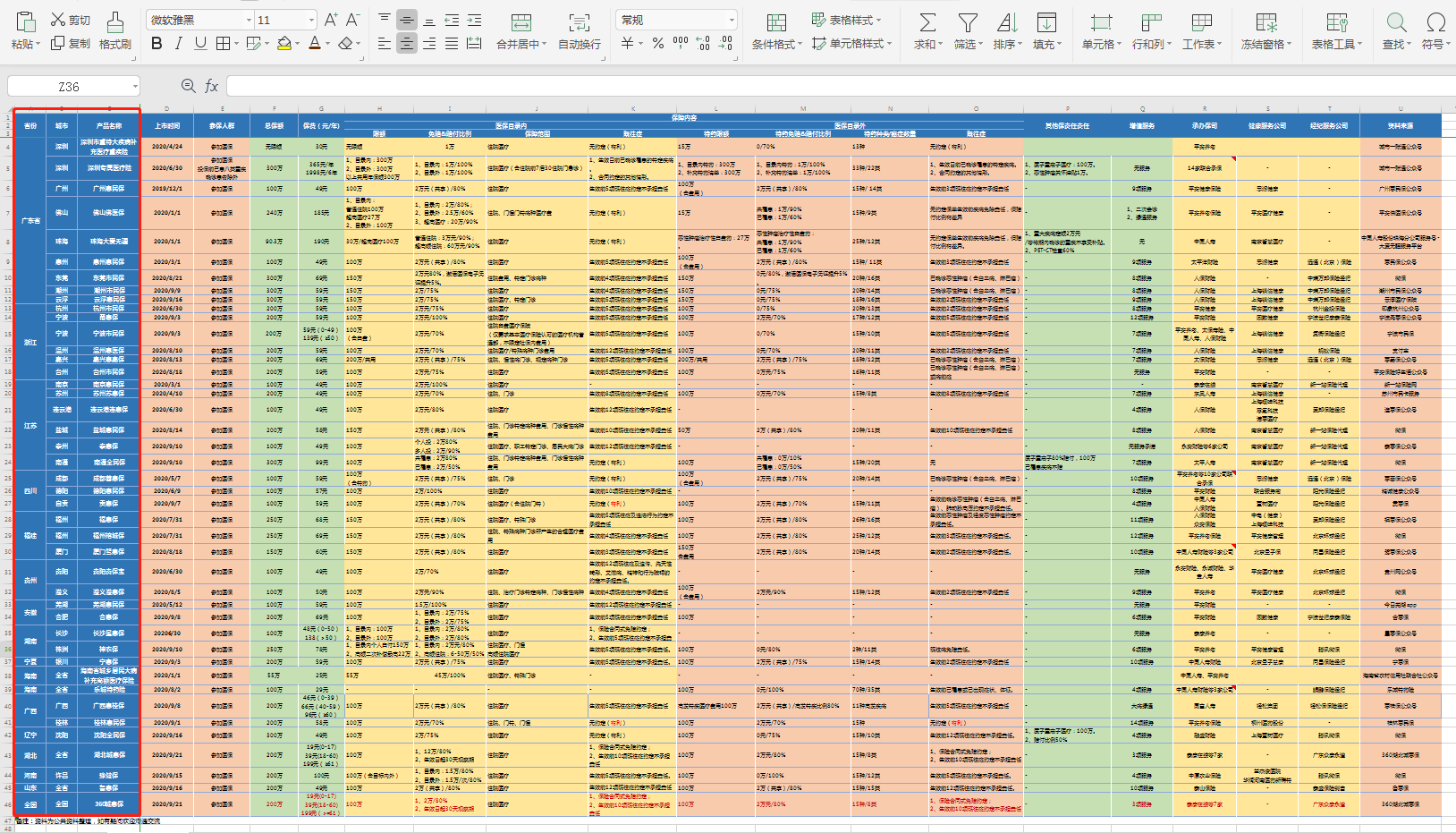Click the Cut (剪切) scissors icon
This screenshot has height=833, width=1456.
58,20
